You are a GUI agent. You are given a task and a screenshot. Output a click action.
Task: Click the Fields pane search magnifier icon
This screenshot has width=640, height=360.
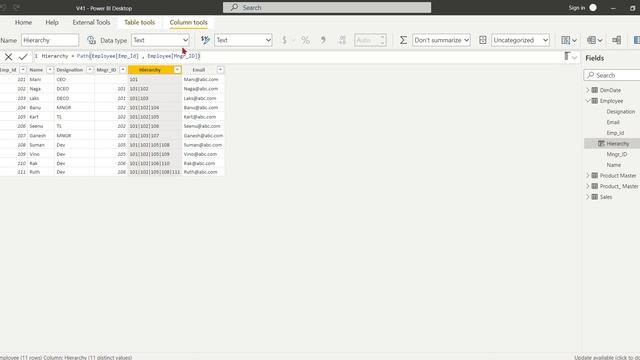click(x=591, y=75)
